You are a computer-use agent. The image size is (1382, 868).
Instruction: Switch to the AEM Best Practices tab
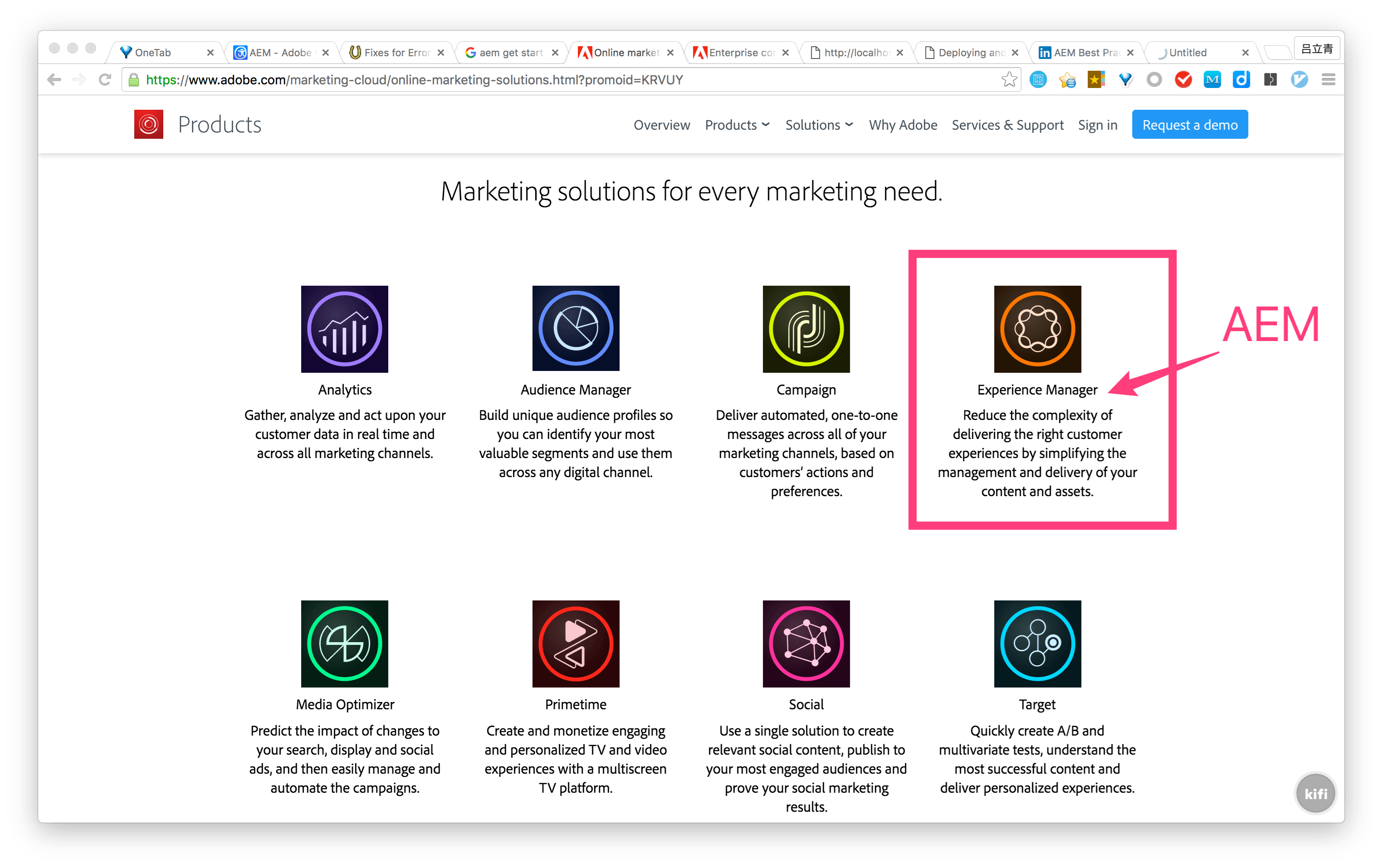tap(1085, 53)
